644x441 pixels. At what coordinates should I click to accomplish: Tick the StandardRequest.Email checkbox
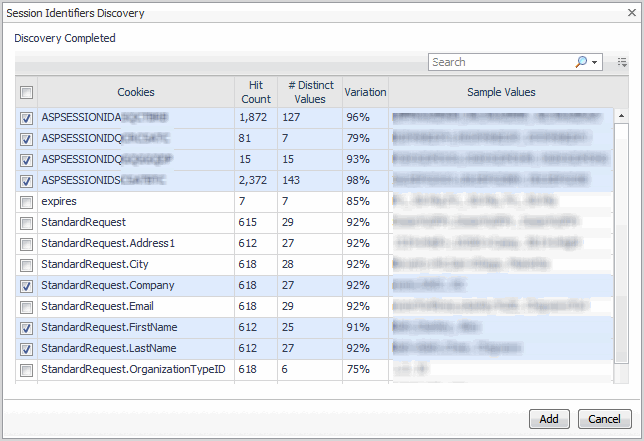tap(27, 306)
